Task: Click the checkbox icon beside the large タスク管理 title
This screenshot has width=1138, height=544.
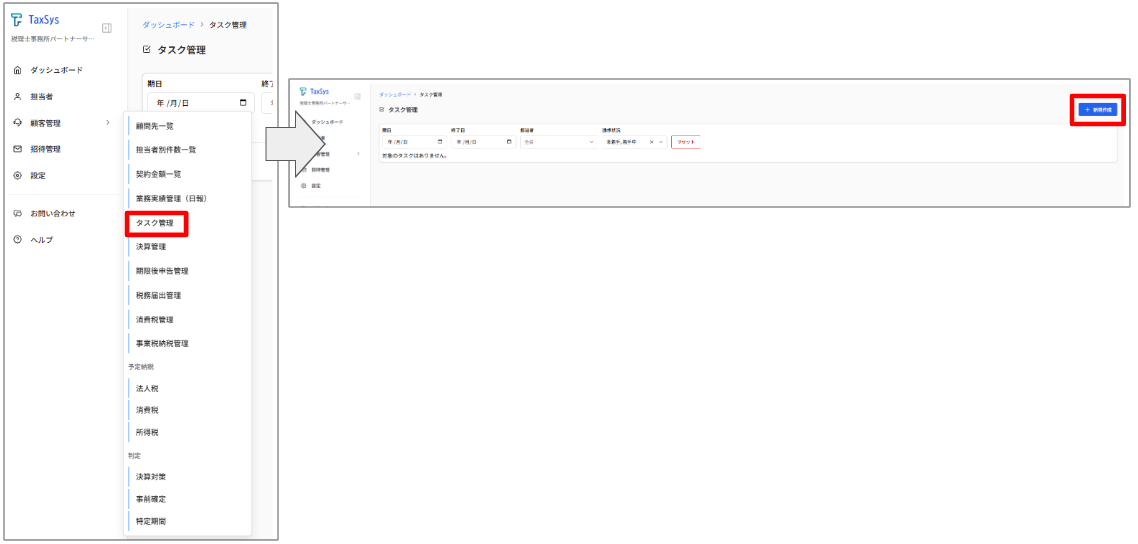Action: click(147, 50)
